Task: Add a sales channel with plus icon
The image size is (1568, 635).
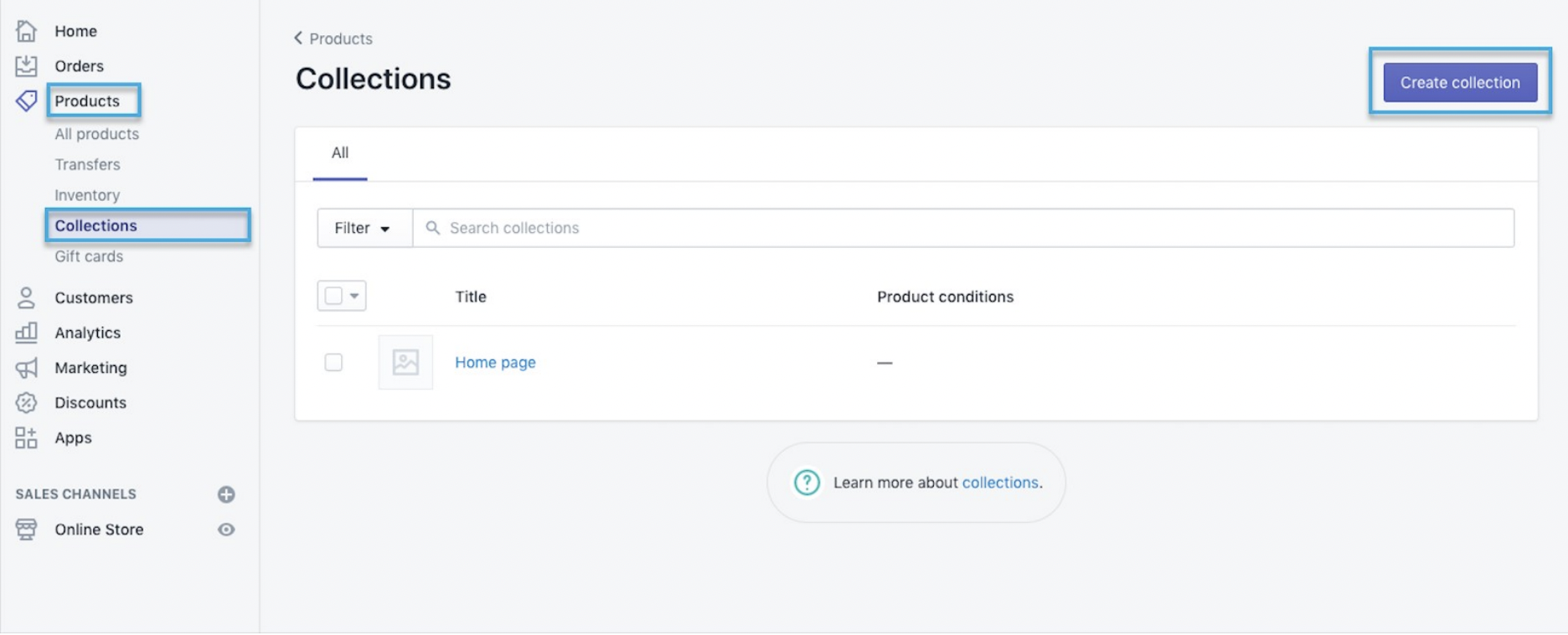Action: tap(226, 494)
